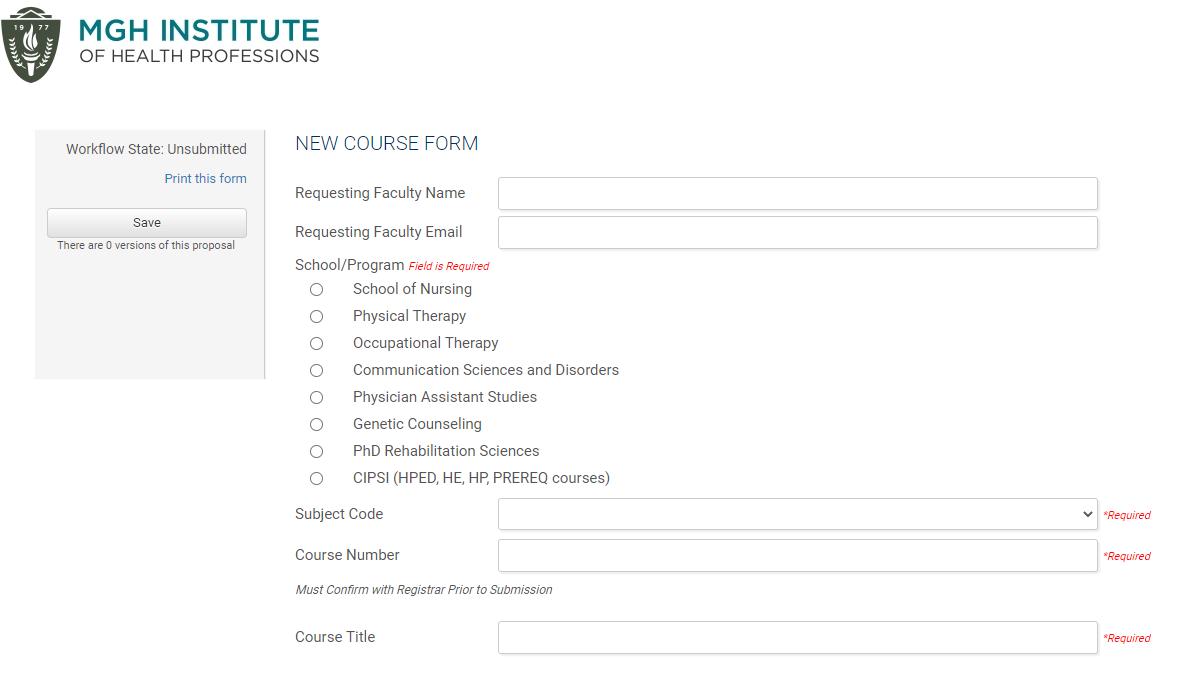Pick Communication Sciences and Disorders option
The width and height of the screenshot is (1187, 674).
[x=316, y=370]
